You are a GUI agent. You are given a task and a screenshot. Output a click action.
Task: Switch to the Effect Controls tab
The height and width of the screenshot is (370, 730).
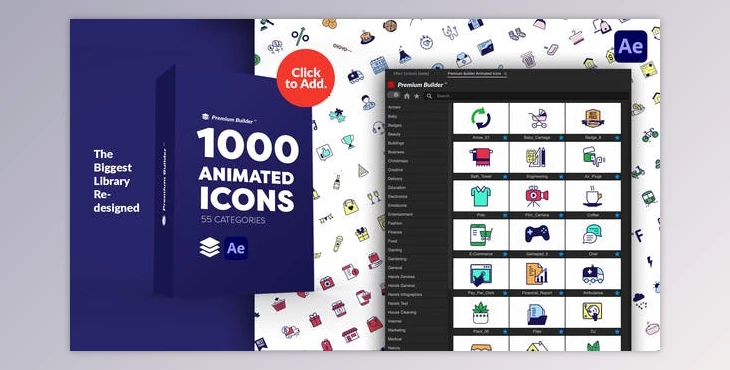point(411,74)
